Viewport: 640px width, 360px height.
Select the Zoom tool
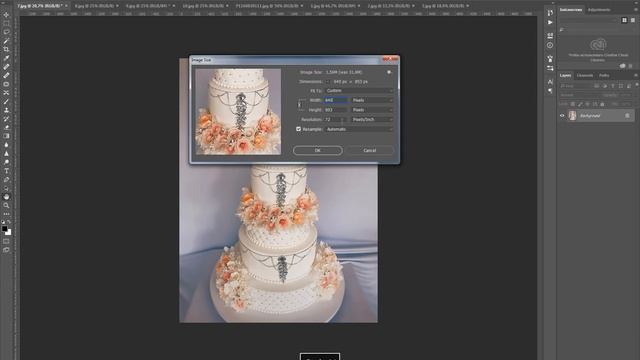pyautogui.click(x=6, y=205)
